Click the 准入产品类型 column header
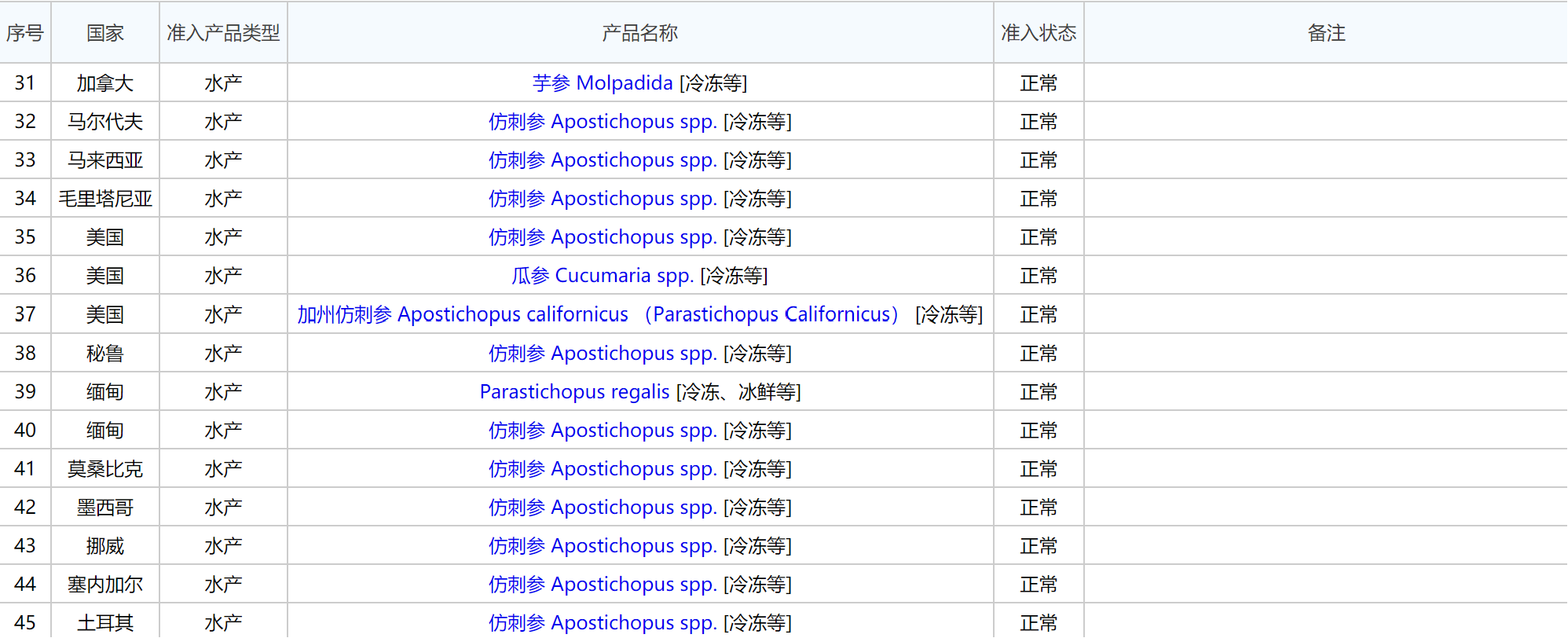The image size is (1568, 638). (223, 32)
